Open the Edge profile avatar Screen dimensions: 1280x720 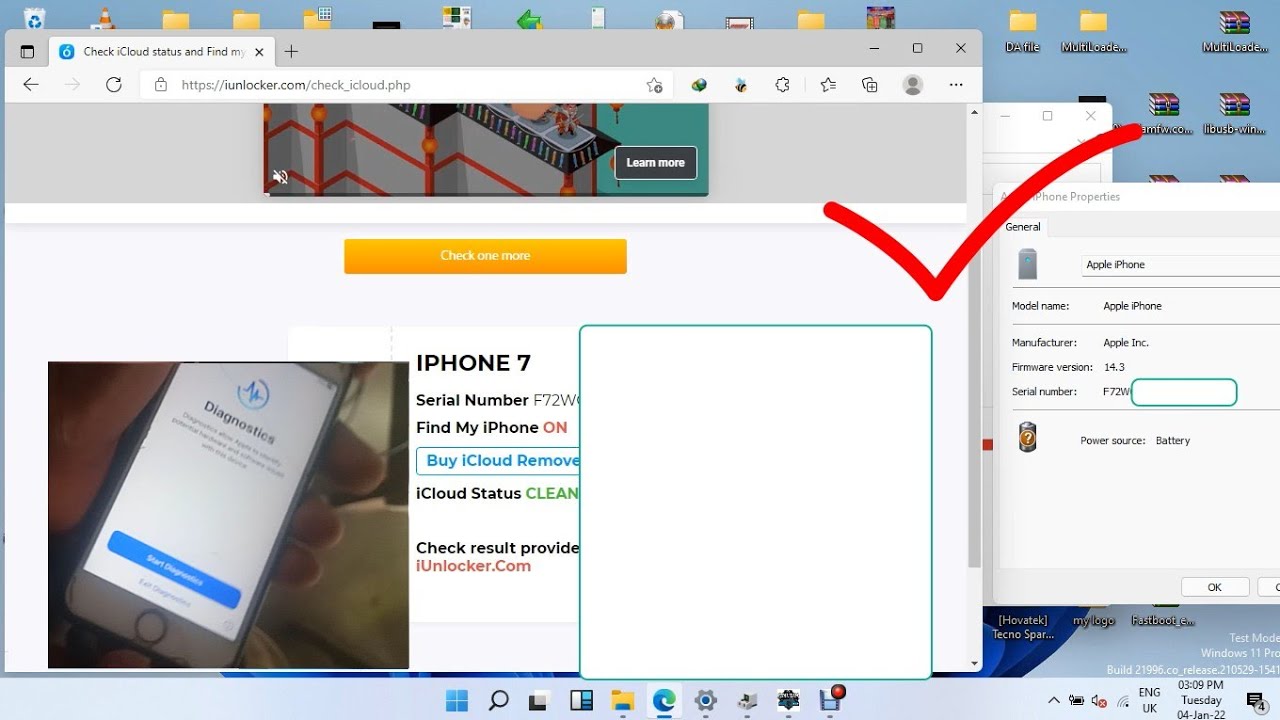click(912, 85)
